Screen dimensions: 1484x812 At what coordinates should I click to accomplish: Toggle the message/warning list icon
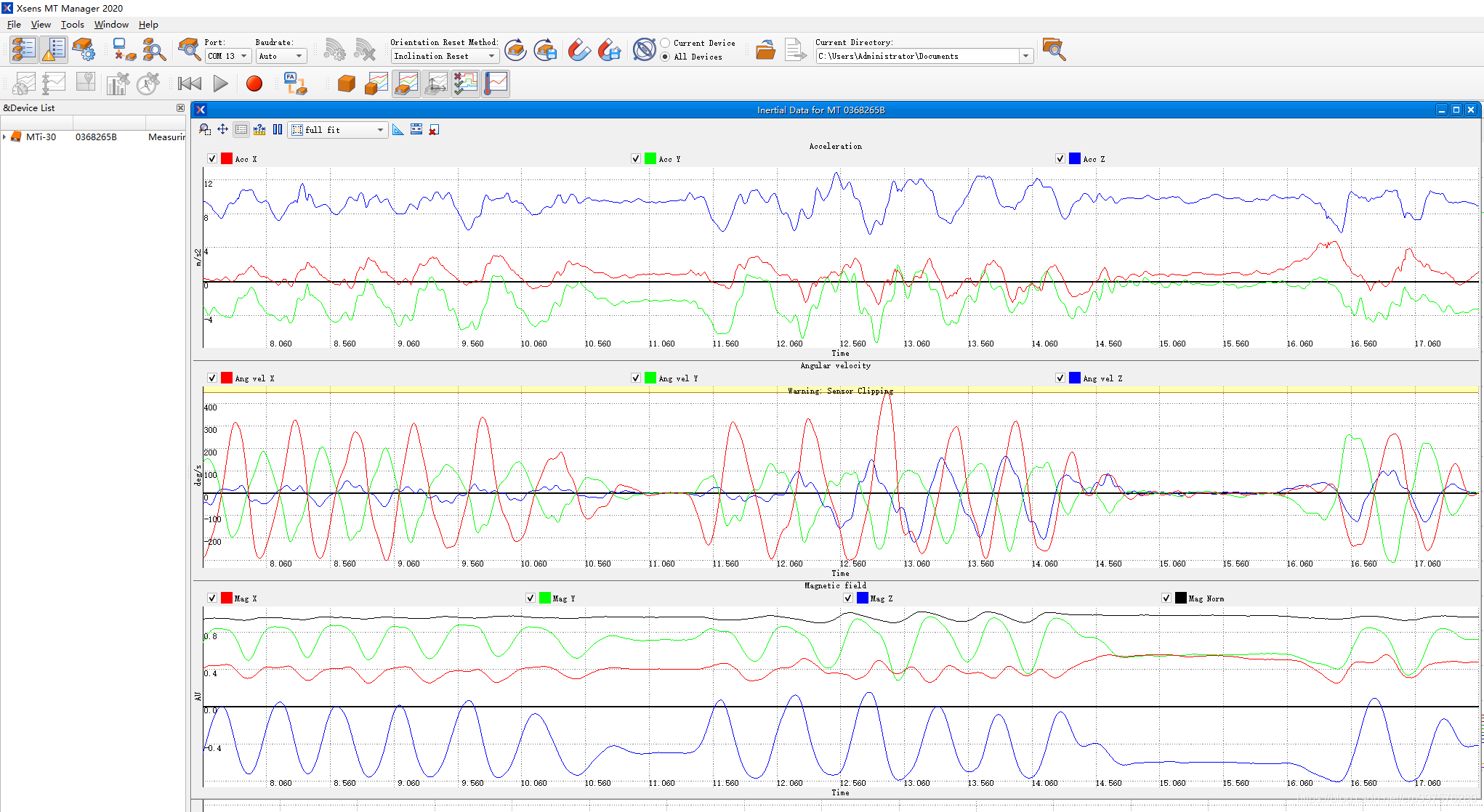pos(54,49)
